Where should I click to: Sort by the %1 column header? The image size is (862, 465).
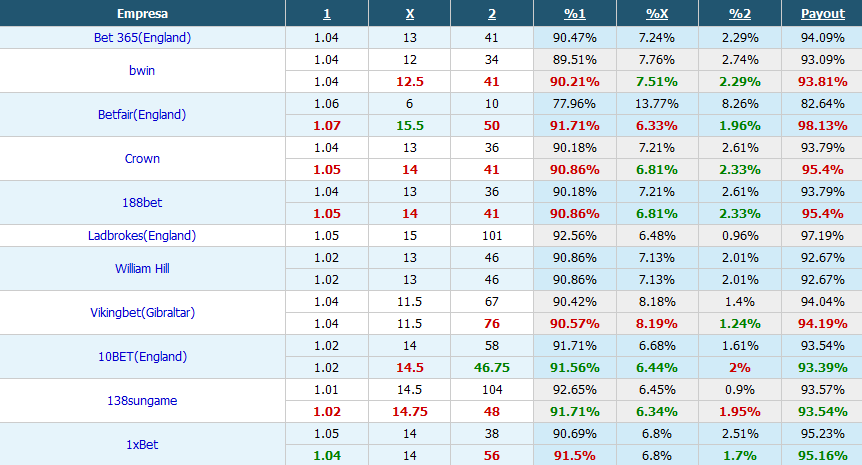click(x=574, y=14)
